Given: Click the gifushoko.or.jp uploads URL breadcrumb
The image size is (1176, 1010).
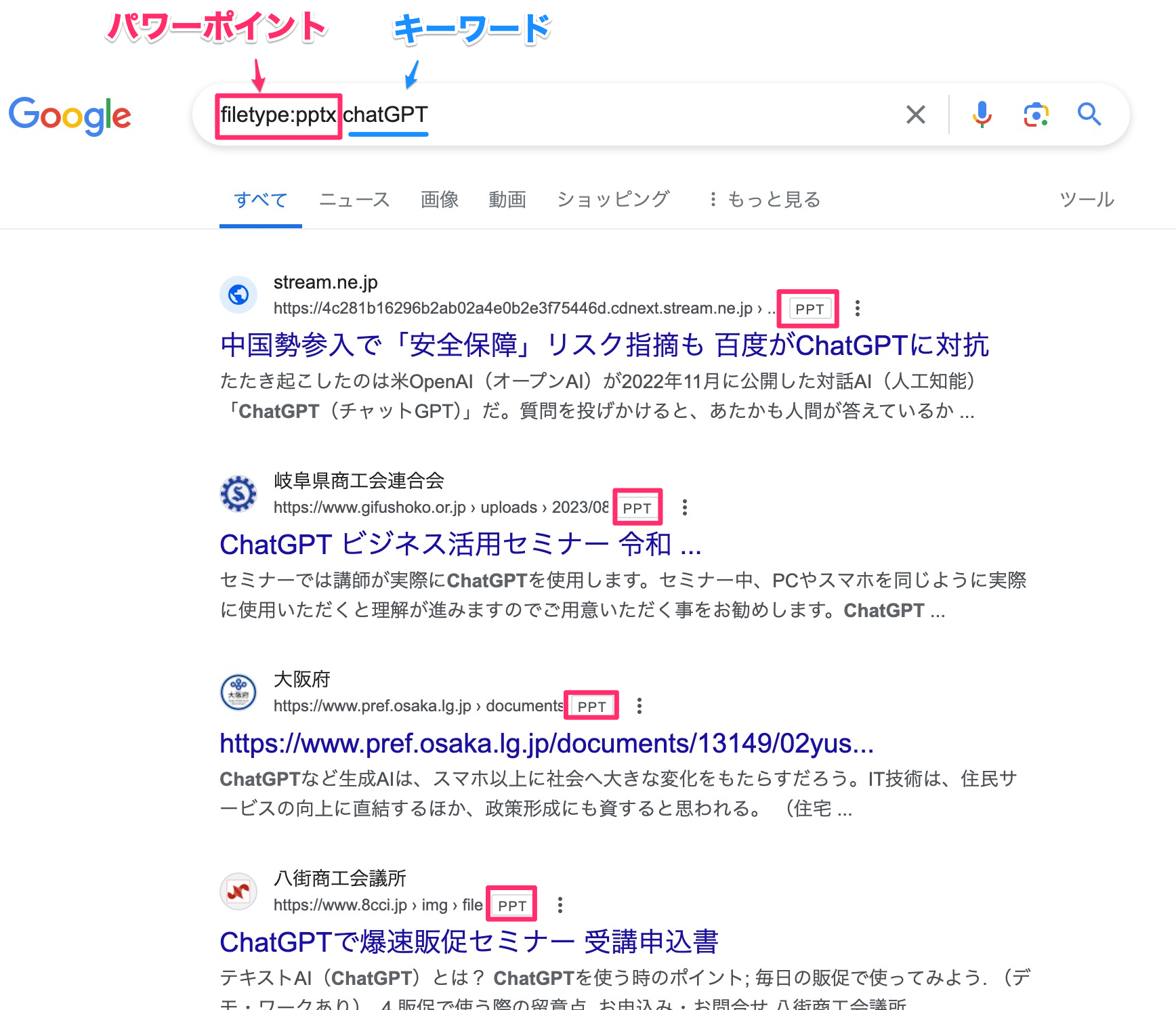Looking at the screenshot, I should pyautogui.click(x=441, y=507).
